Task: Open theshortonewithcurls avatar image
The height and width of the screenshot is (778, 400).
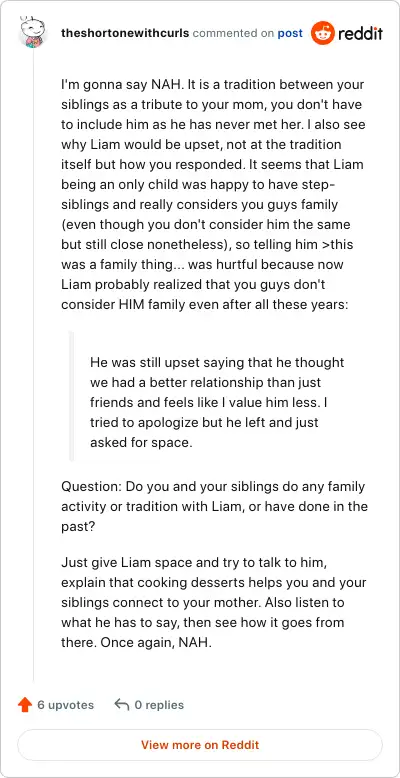Action: [x=33, y=33]
